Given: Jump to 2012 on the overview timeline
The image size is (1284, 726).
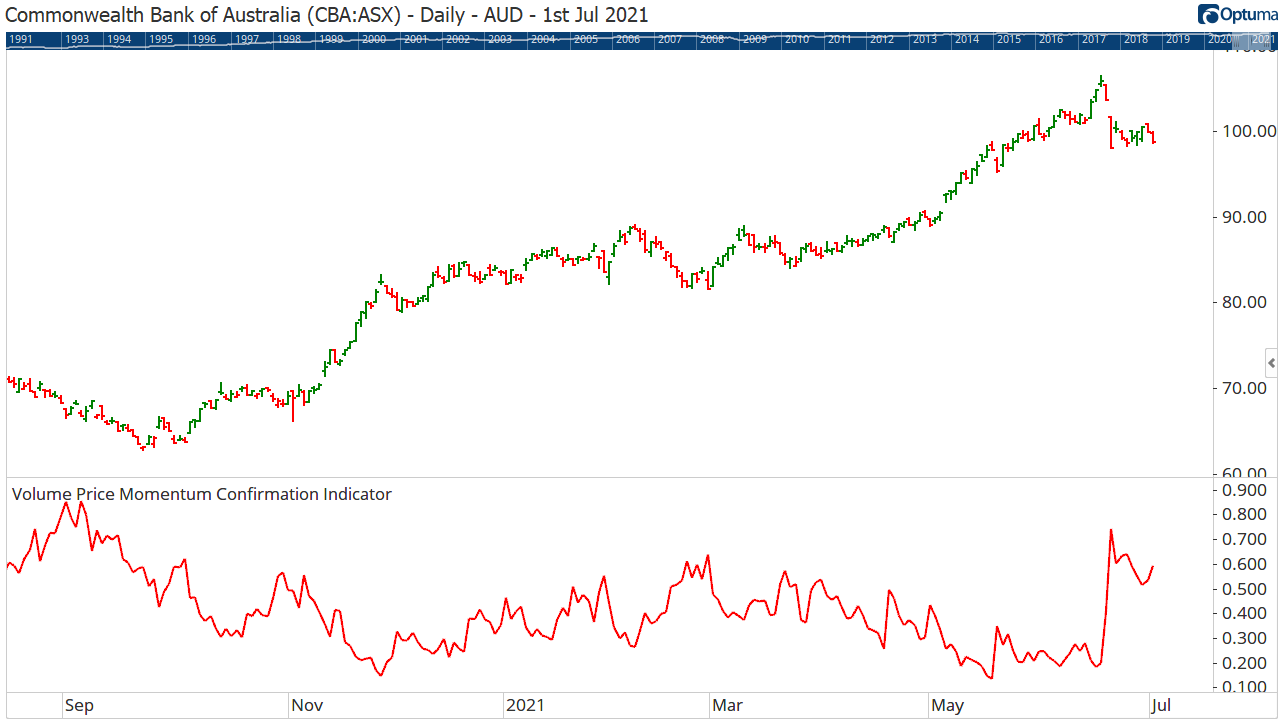Looking at the screenshot, I should coord(881,39).
